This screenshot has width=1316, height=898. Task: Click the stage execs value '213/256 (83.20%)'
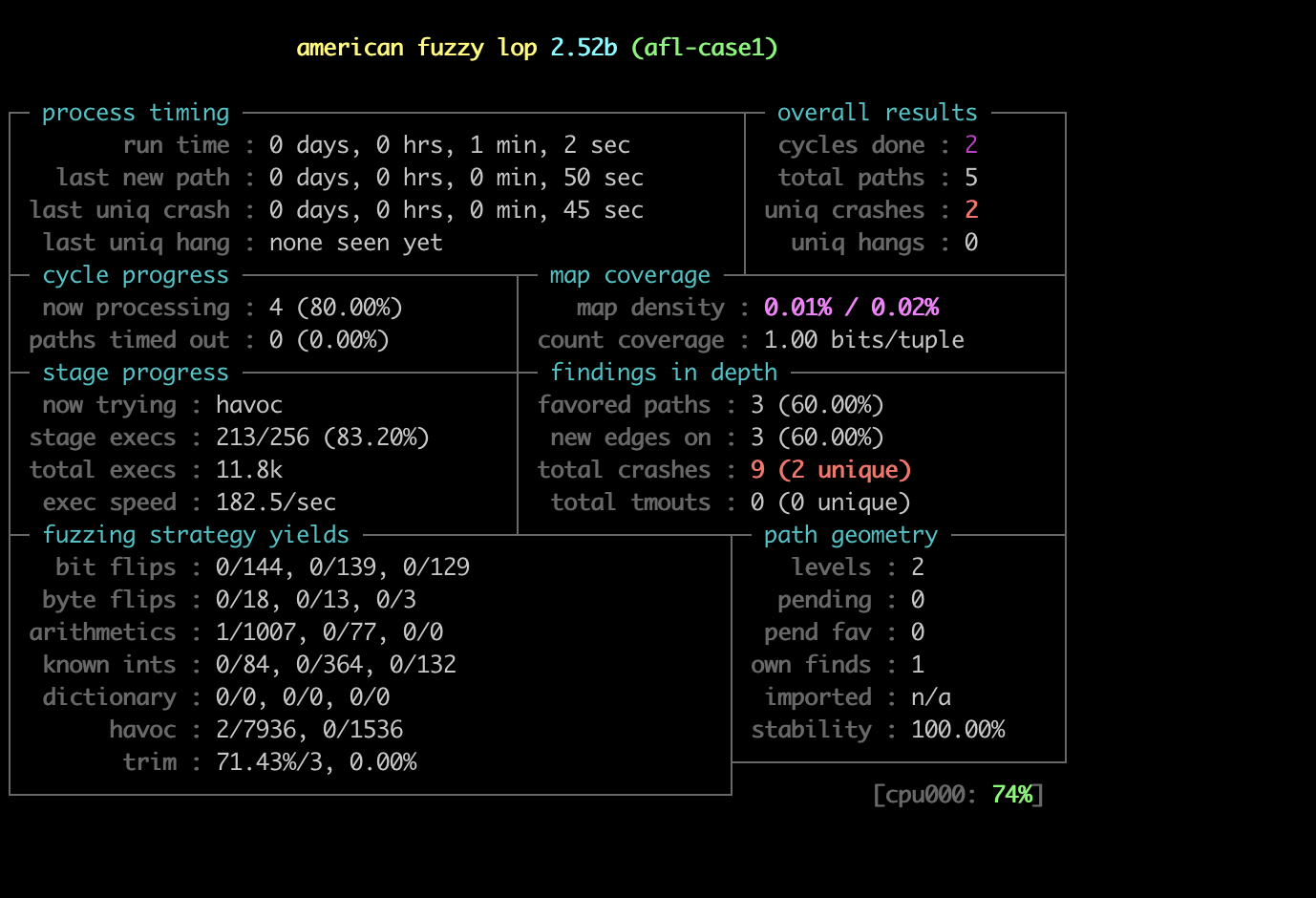pos(323,438)
